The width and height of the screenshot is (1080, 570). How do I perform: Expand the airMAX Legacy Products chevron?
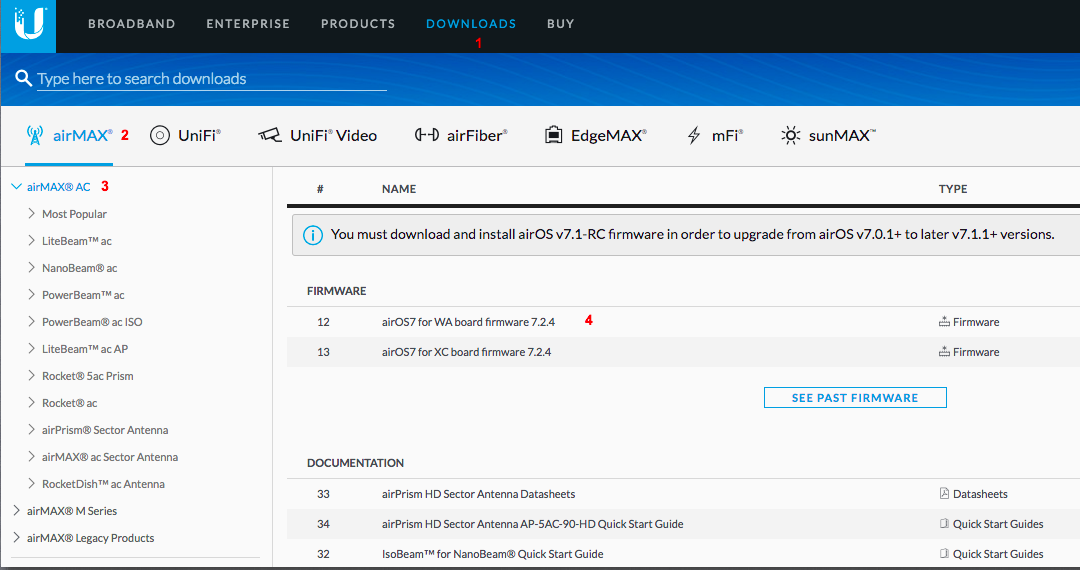click(17, 537)
